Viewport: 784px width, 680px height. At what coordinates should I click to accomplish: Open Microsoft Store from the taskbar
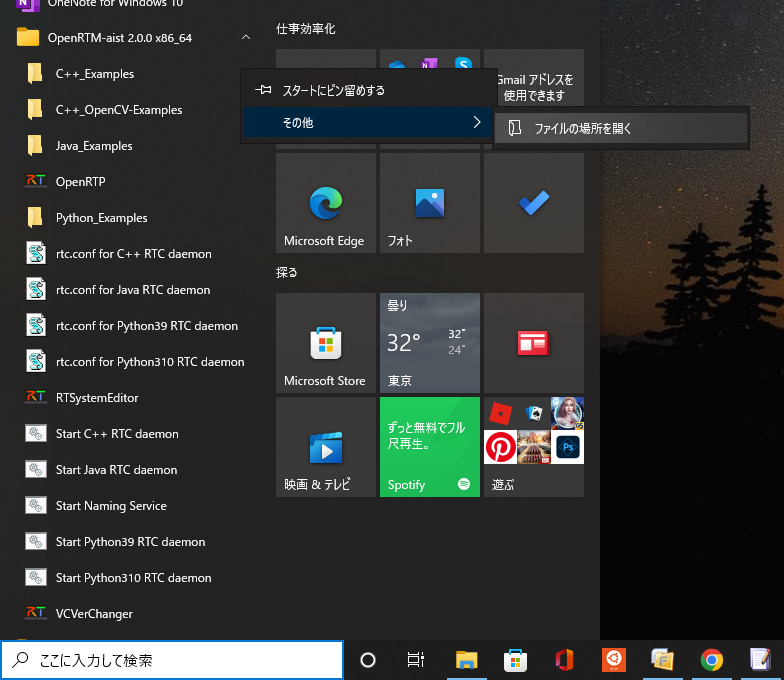pyautogui.click(x=516, y=660)
